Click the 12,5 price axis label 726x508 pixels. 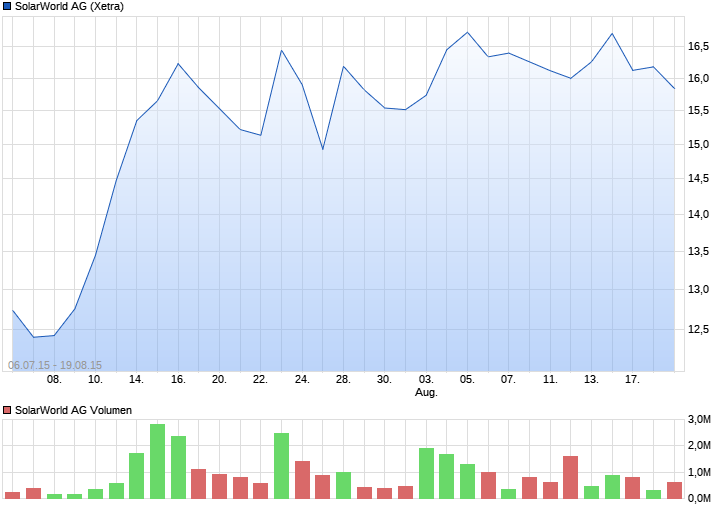coord(699,329)
